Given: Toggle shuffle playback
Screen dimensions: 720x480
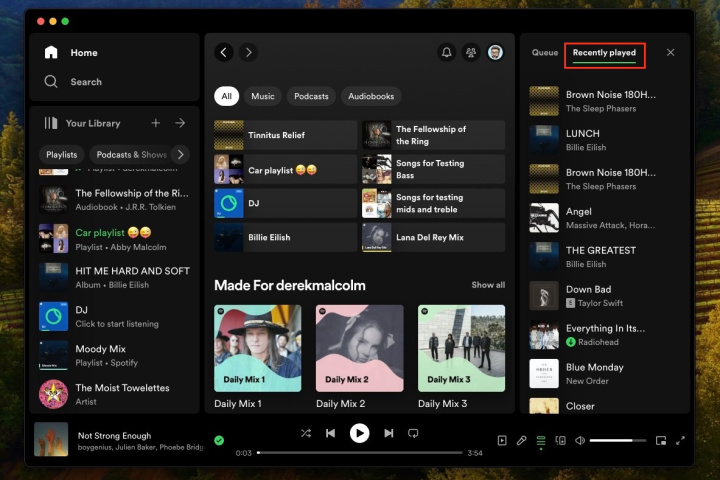Looking at the screenshot, I should (306, 433).
